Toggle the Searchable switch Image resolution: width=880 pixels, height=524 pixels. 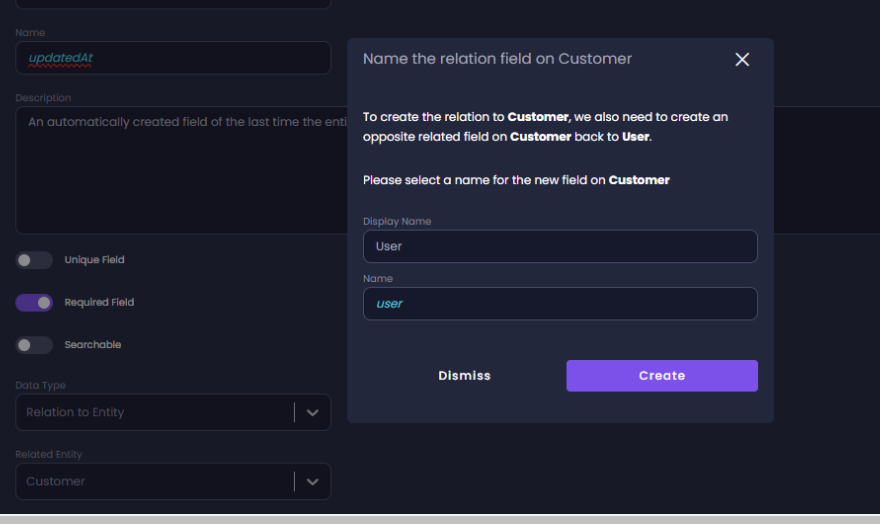click(34, 345)
